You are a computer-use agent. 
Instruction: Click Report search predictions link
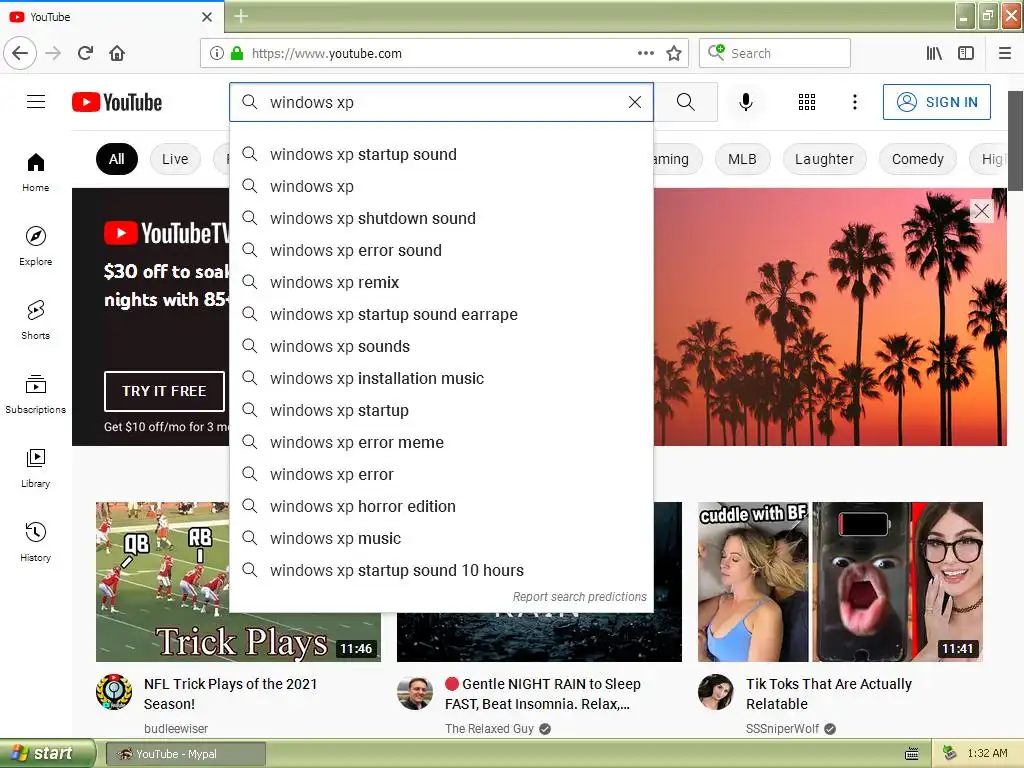click(579, 596)
